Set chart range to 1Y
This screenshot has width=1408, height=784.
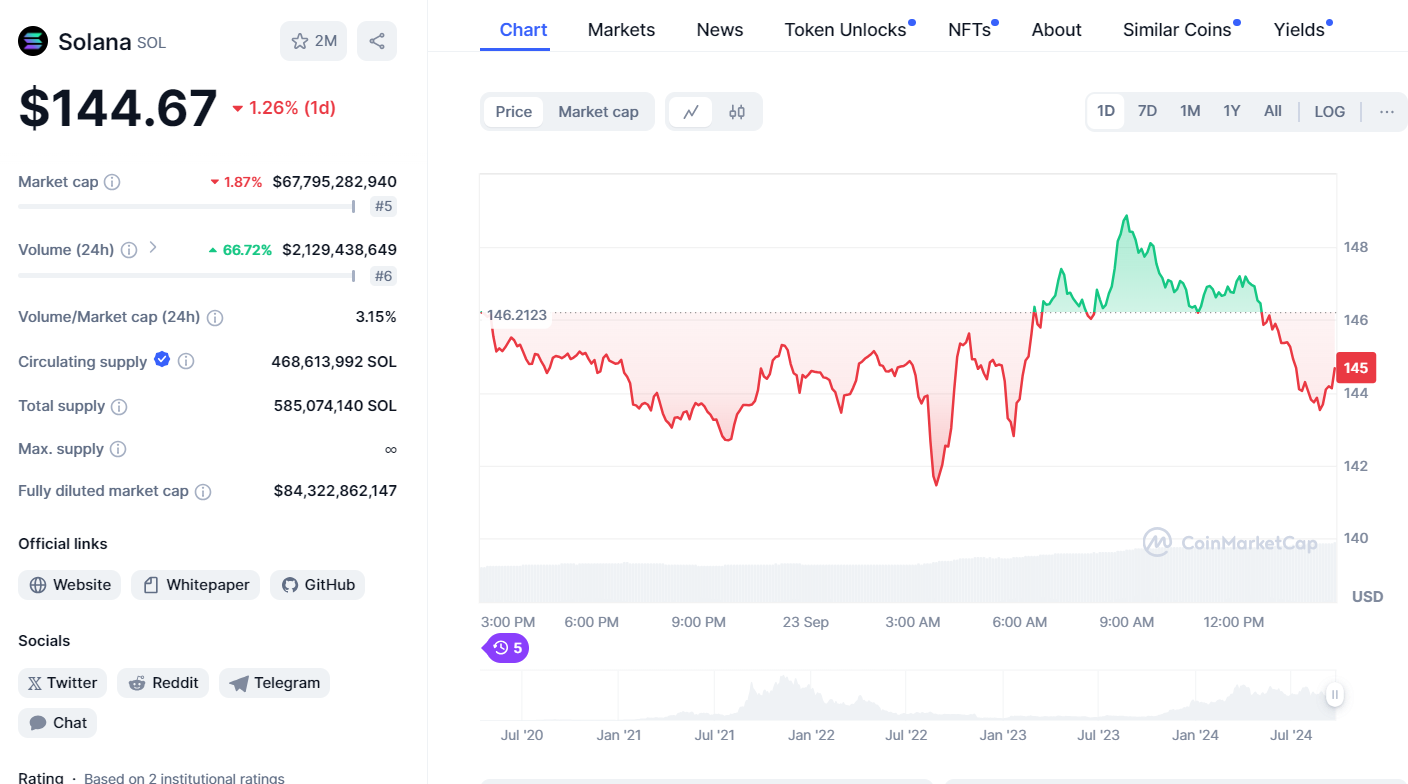[x=1232, y=111]
